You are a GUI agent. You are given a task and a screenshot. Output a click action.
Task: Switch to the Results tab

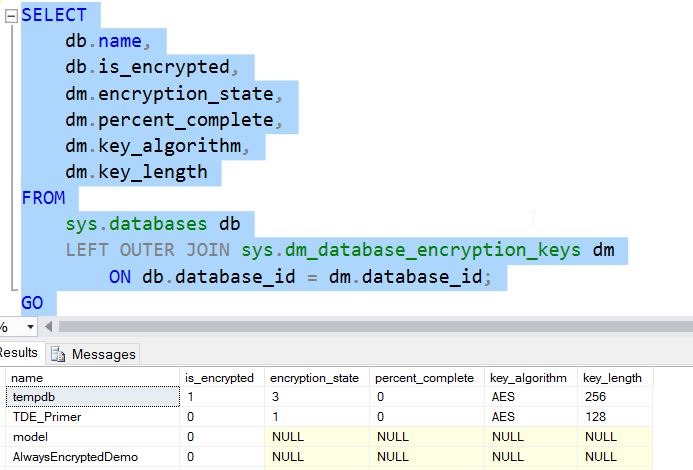18,353
